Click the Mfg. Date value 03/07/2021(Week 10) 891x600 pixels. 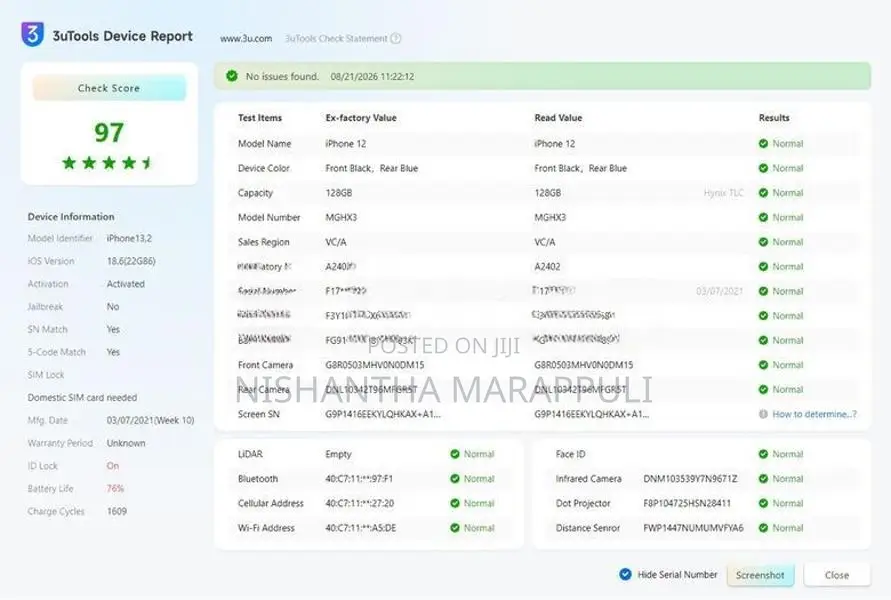click(x=151, y=420)
